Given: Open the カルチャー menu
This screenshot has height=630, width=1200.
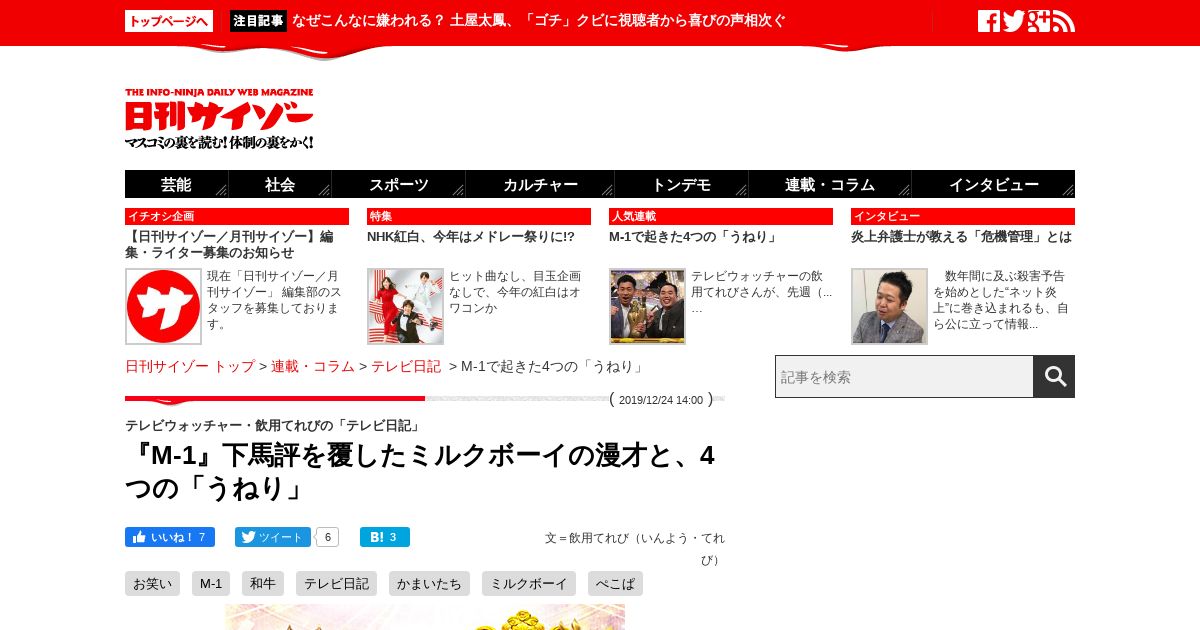Looking at the screenshot, I should (x=540, y=184).
